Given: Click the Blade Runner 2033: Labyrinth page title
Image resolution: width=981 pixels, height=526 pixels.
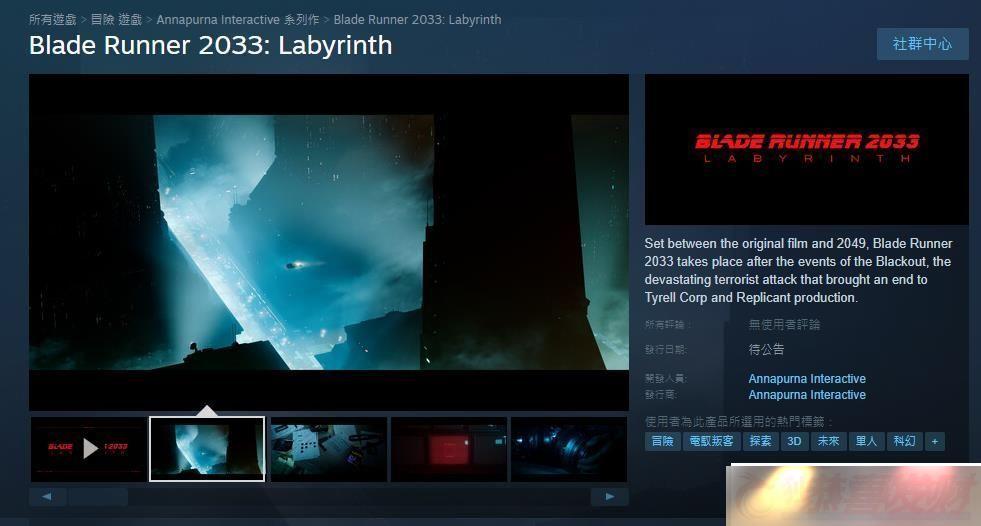Looking at the screenshot, I should 211,45.
